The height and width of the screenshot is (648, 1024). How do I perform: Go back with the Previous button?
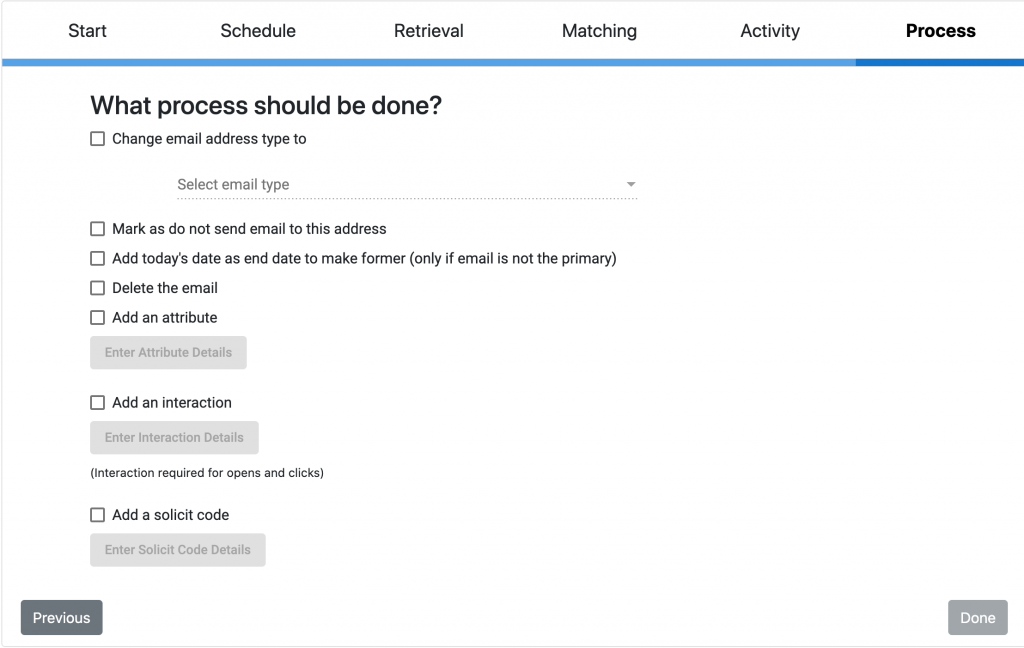pyautogui.click(x=61, y=618)
